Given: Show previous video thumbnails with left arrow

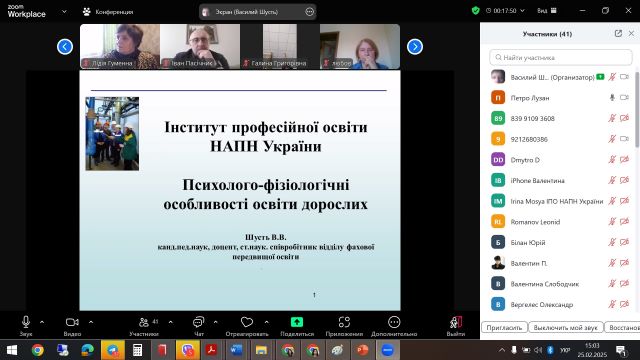Looking at the screenshot, I should click(65, 47).
